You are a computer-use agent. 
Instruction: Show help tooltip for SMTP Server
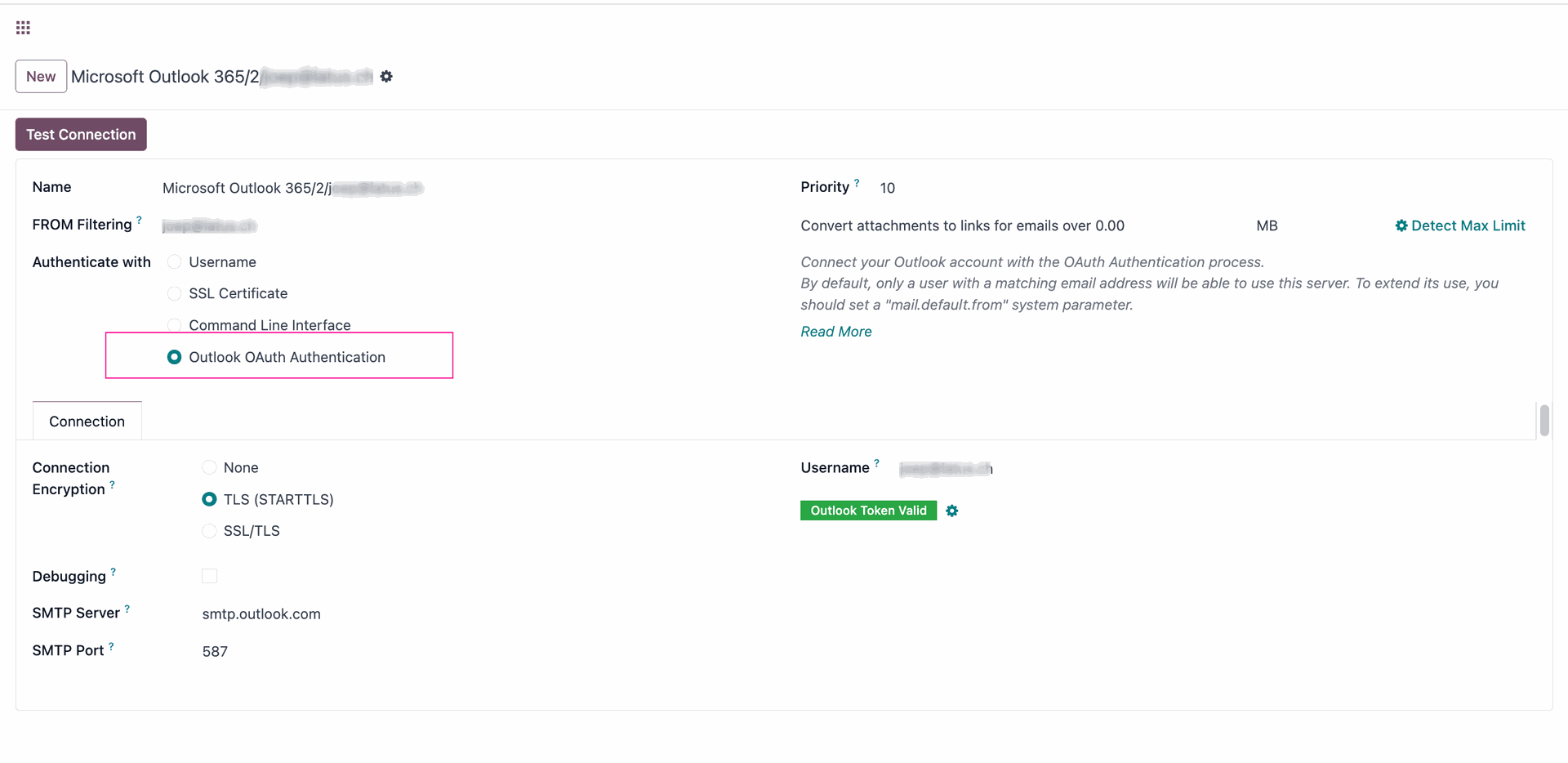[127, 609]
